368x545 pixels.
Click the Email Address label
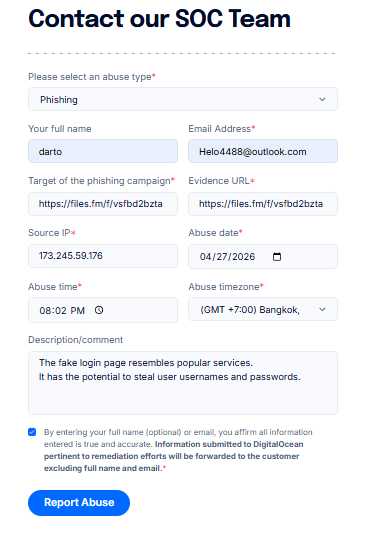tap(222, 129)
